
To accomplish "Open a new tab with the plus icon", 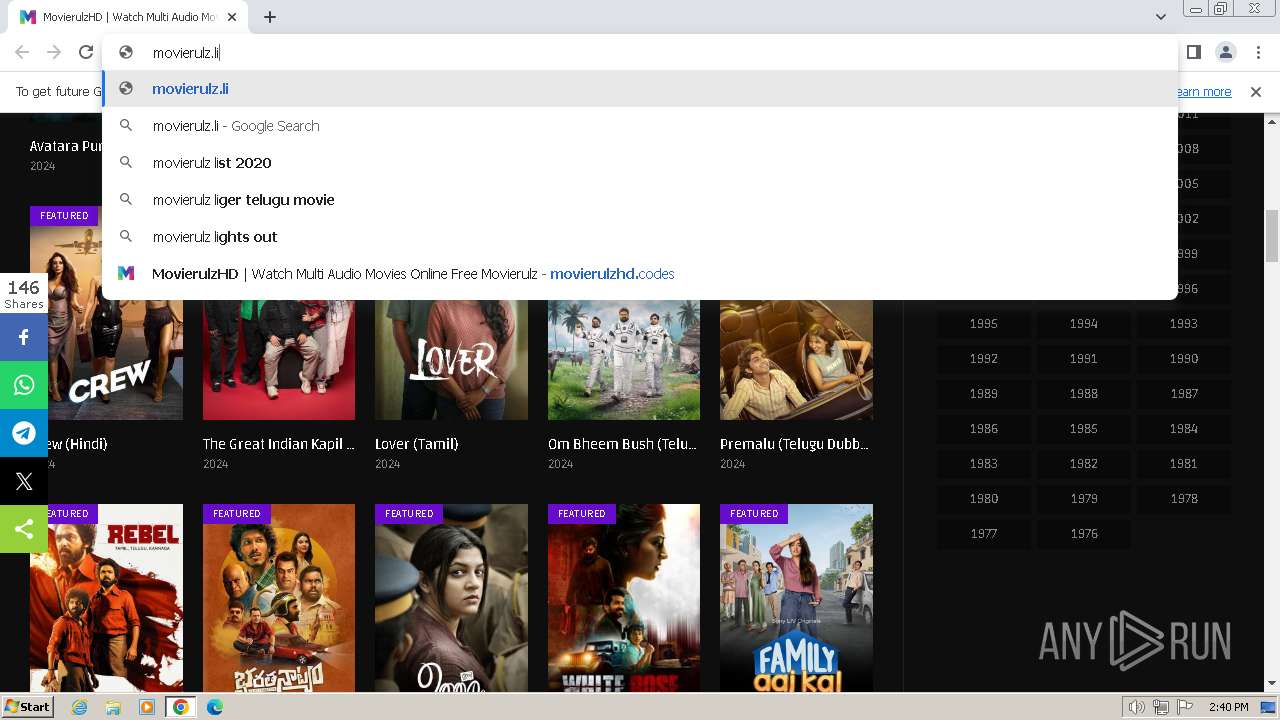I will [x=270, y=17].
